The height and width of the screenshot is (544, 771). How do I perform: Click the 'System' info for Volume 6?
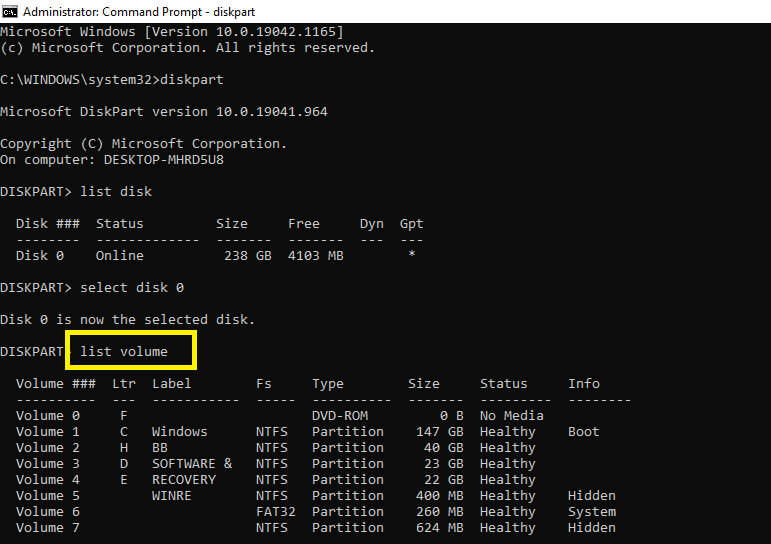(x=592, y=512)
